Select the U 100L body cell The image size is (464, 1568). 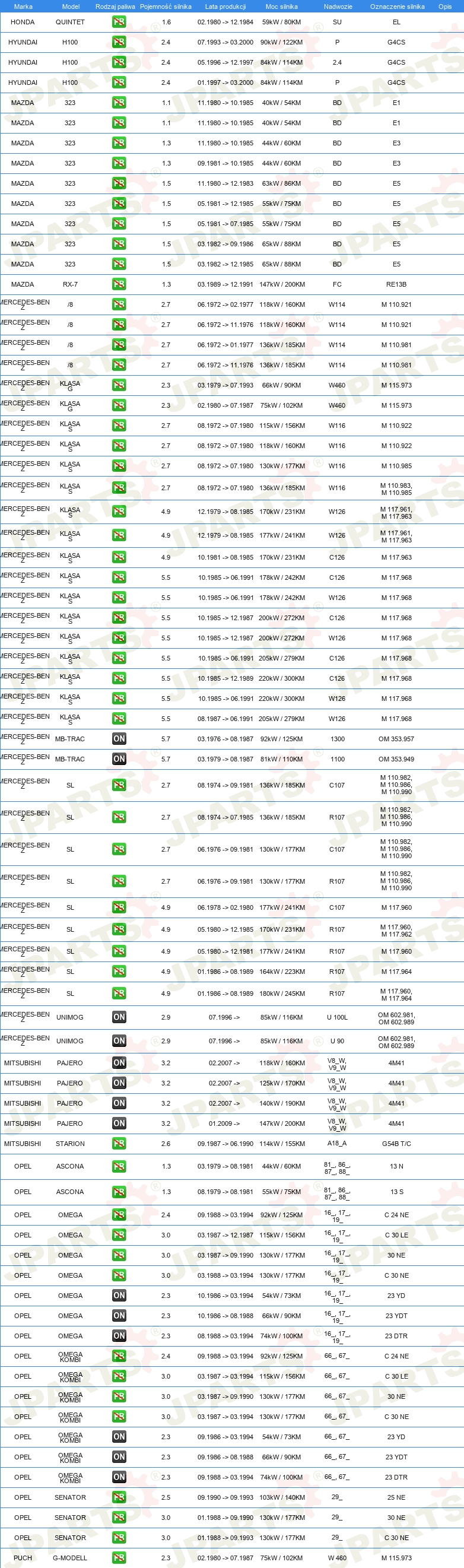click(338, 1017)
